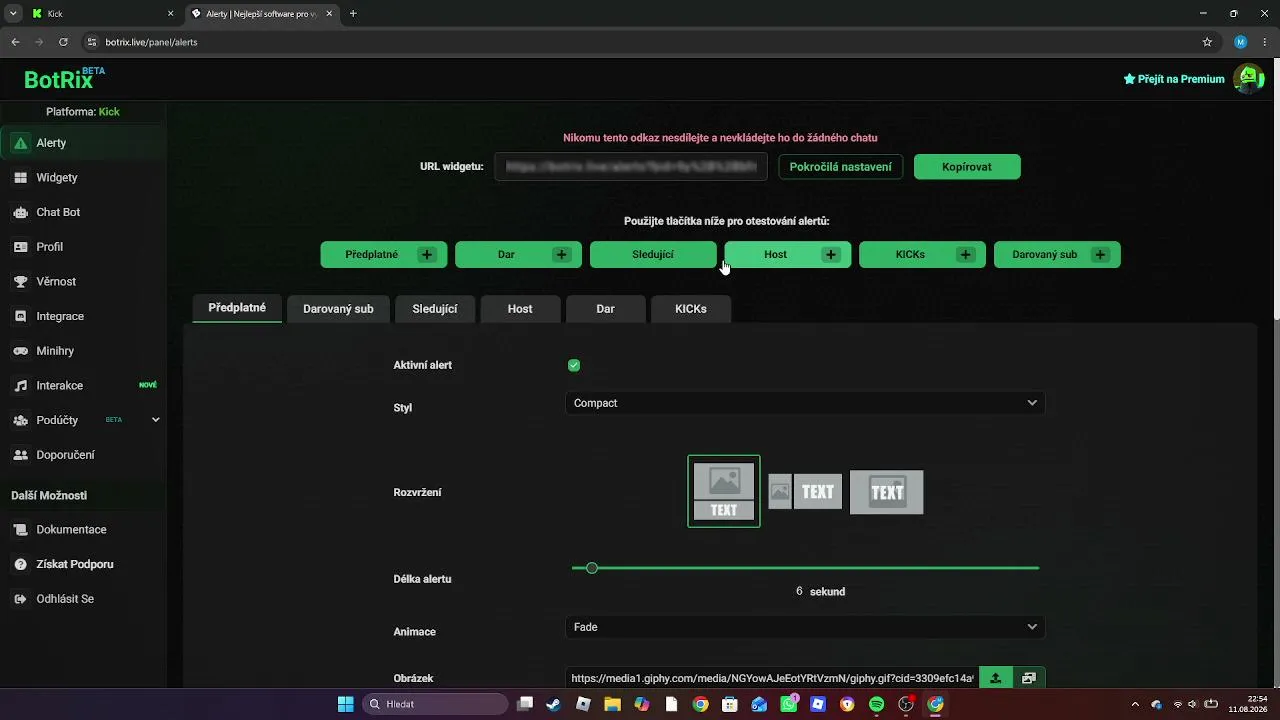Open the Animace dropdown showing Fade

point(805,627)
